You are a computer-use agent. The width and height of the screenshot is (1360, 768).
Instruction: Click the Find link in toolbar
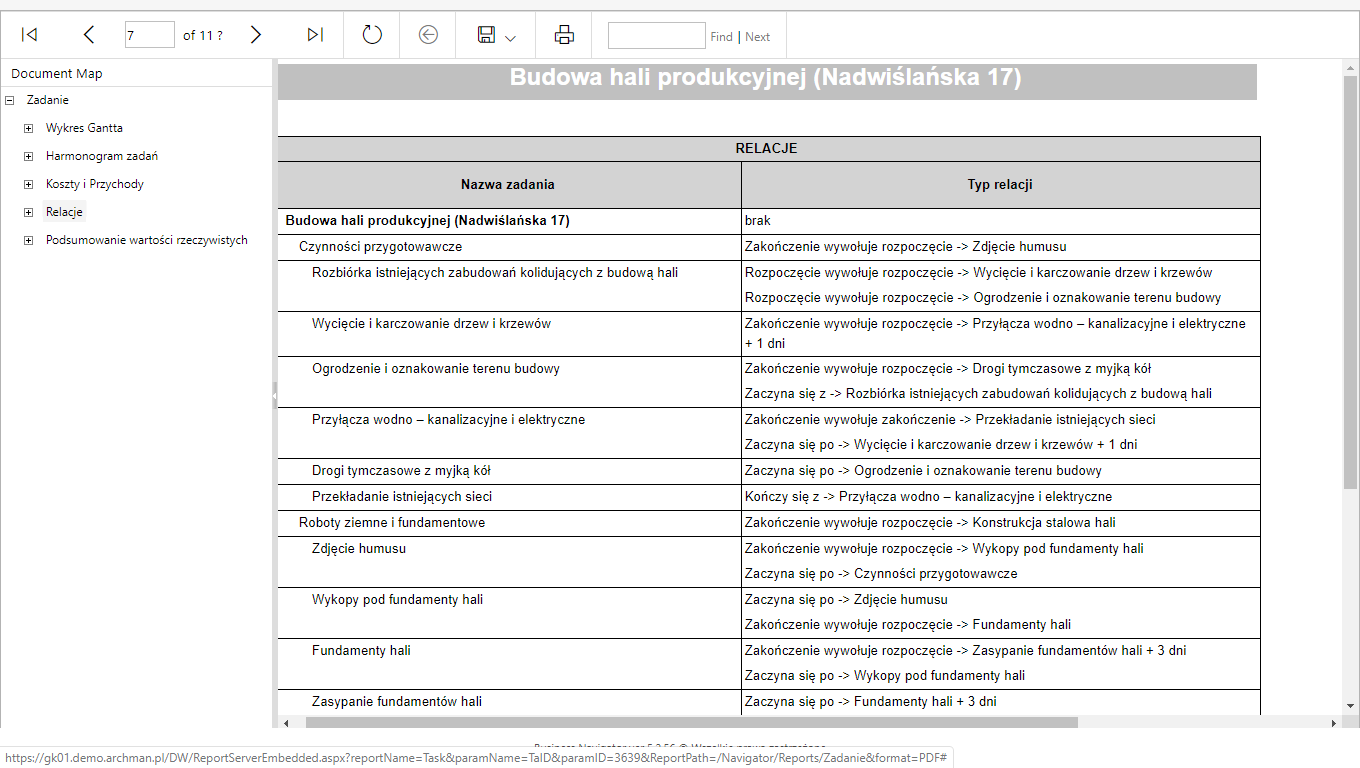(722, 37)
